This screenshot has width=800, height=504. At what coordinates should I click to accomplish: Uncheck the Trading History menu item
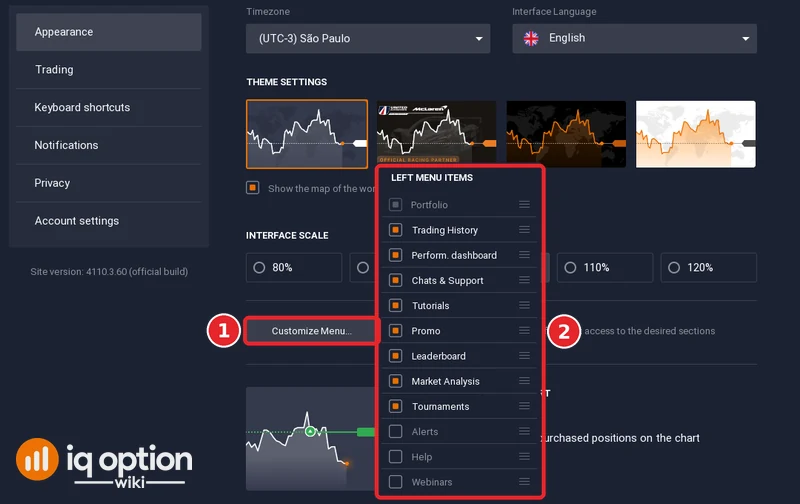pos(395,230)
